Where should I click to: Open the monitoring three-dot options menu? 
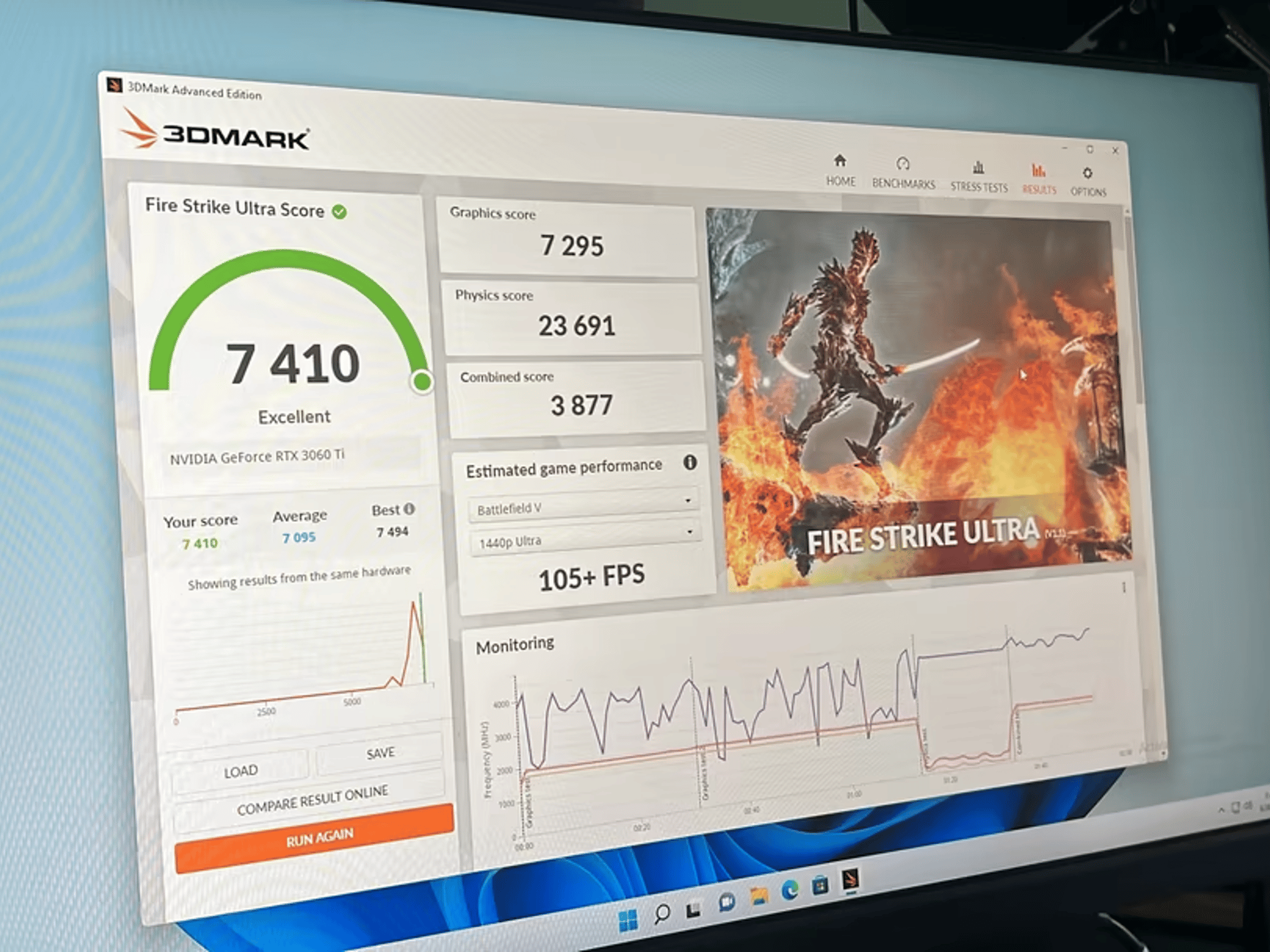coord(1124,587)
